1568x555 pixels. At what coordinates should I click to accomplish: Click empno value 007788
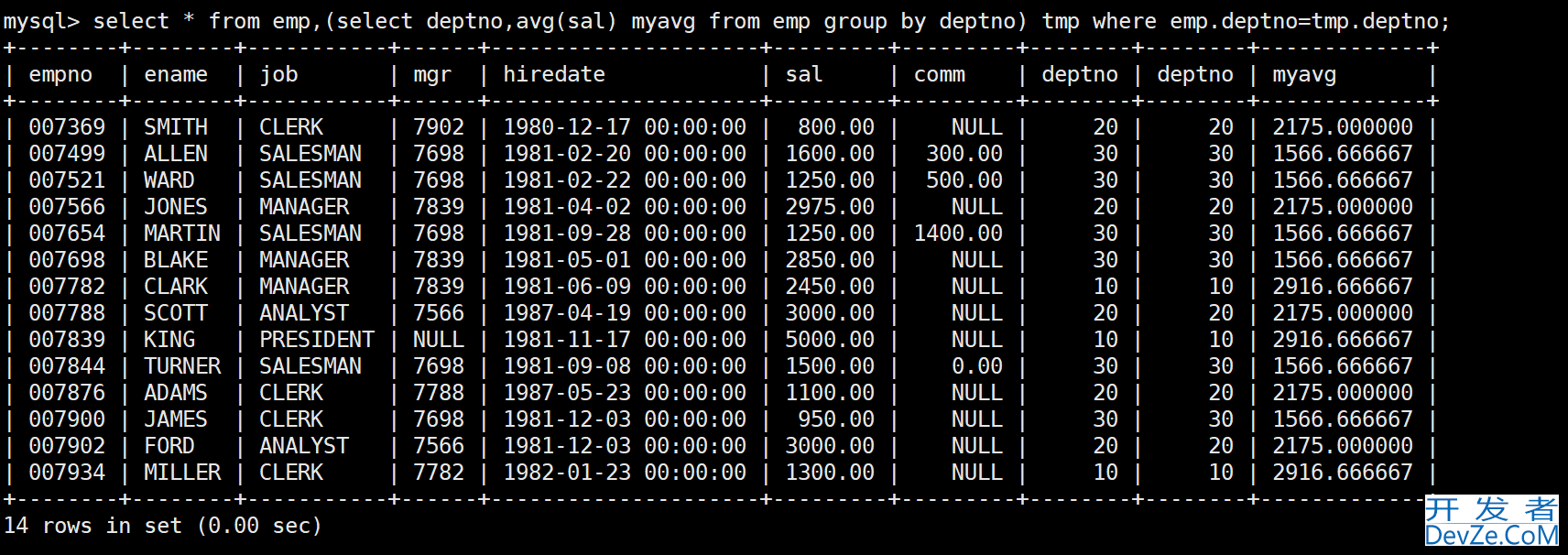[67, 313]
